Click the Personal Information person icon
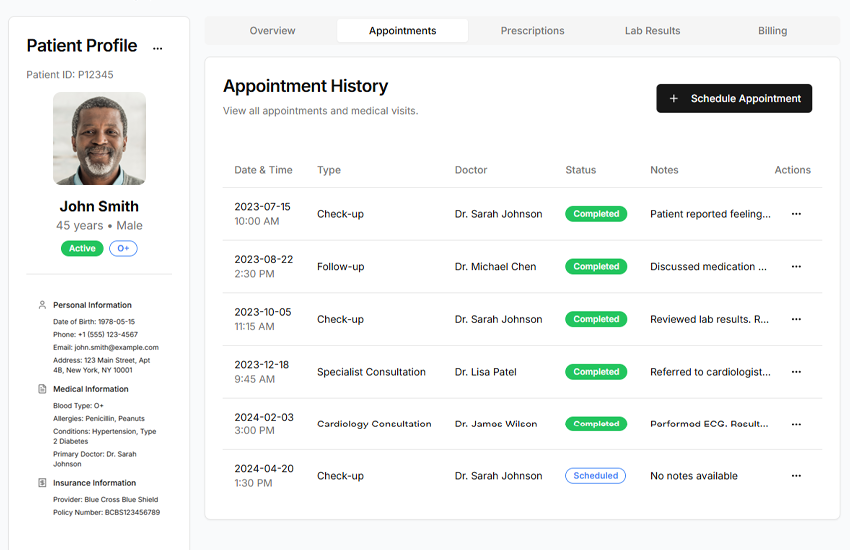Image resolution: width=850 pixels, height=550 pixels. (42, 305)
